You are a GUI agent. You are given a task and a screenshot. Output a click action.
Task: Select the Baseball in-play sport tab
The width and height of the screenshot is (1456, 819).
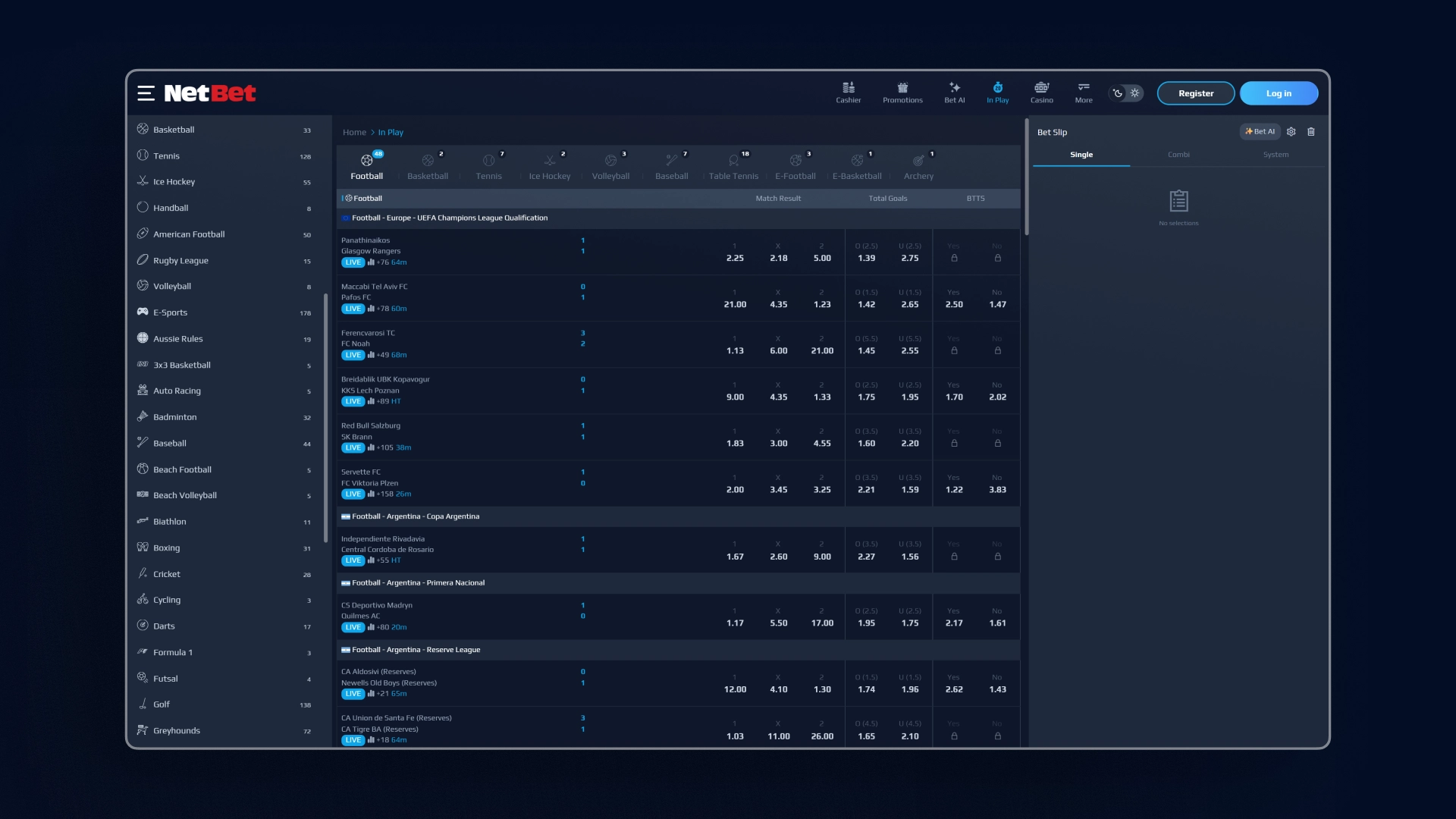(x=672, y=167)
